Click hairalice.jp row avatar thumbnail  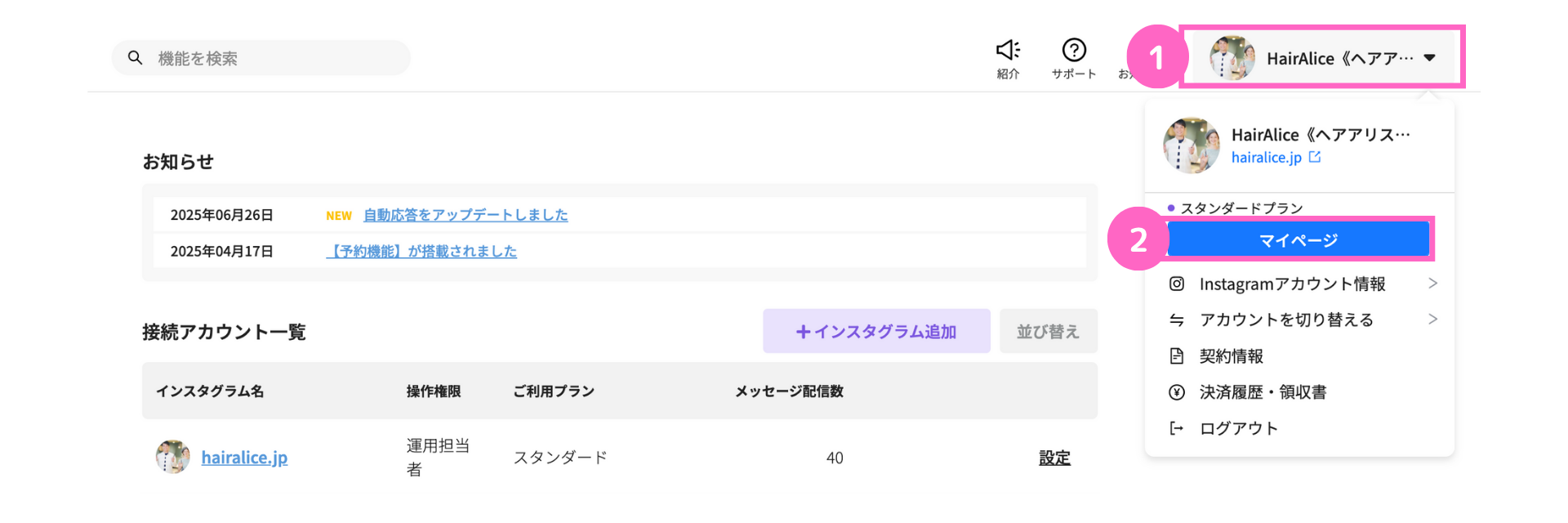pos(172,457)
